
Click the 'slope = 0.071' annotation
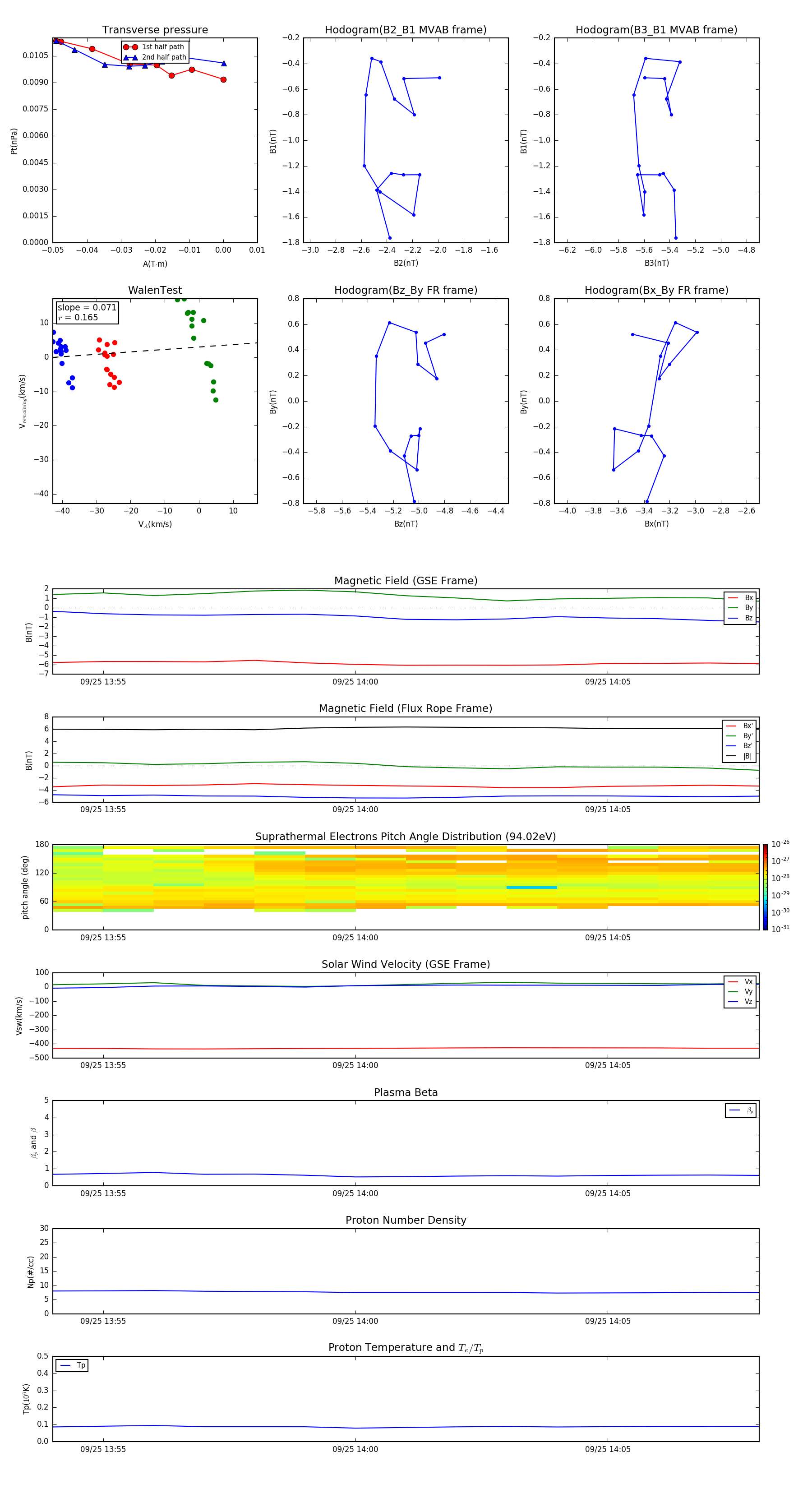(x=87, y=308)
